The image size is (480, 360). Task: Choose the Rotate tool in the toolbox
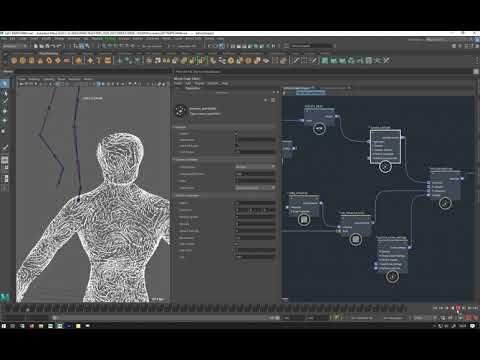coord(5,121)
